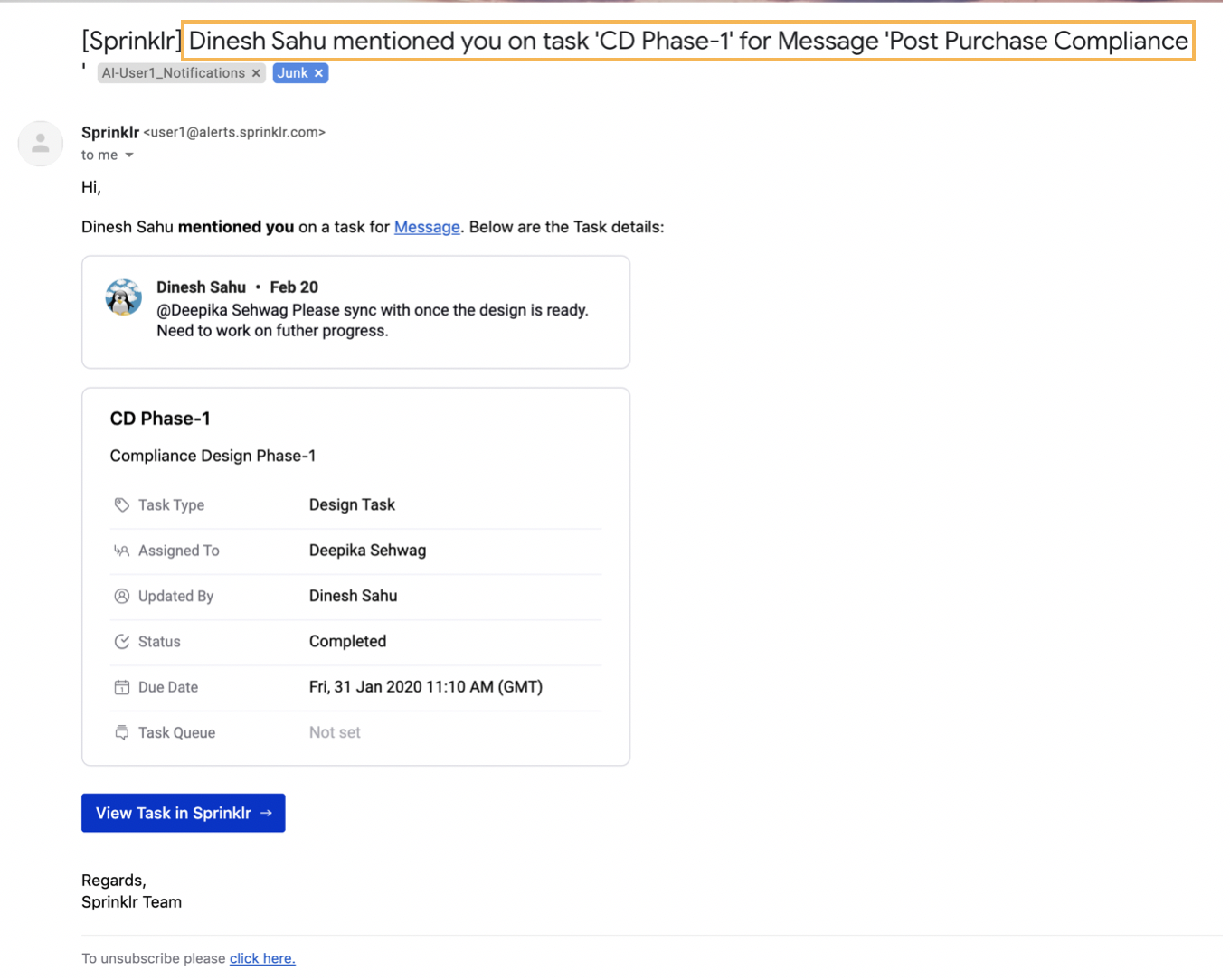Click the '@Deepika Sehwag' mention comment text
1230x980 pixels.
coord(373,320)
